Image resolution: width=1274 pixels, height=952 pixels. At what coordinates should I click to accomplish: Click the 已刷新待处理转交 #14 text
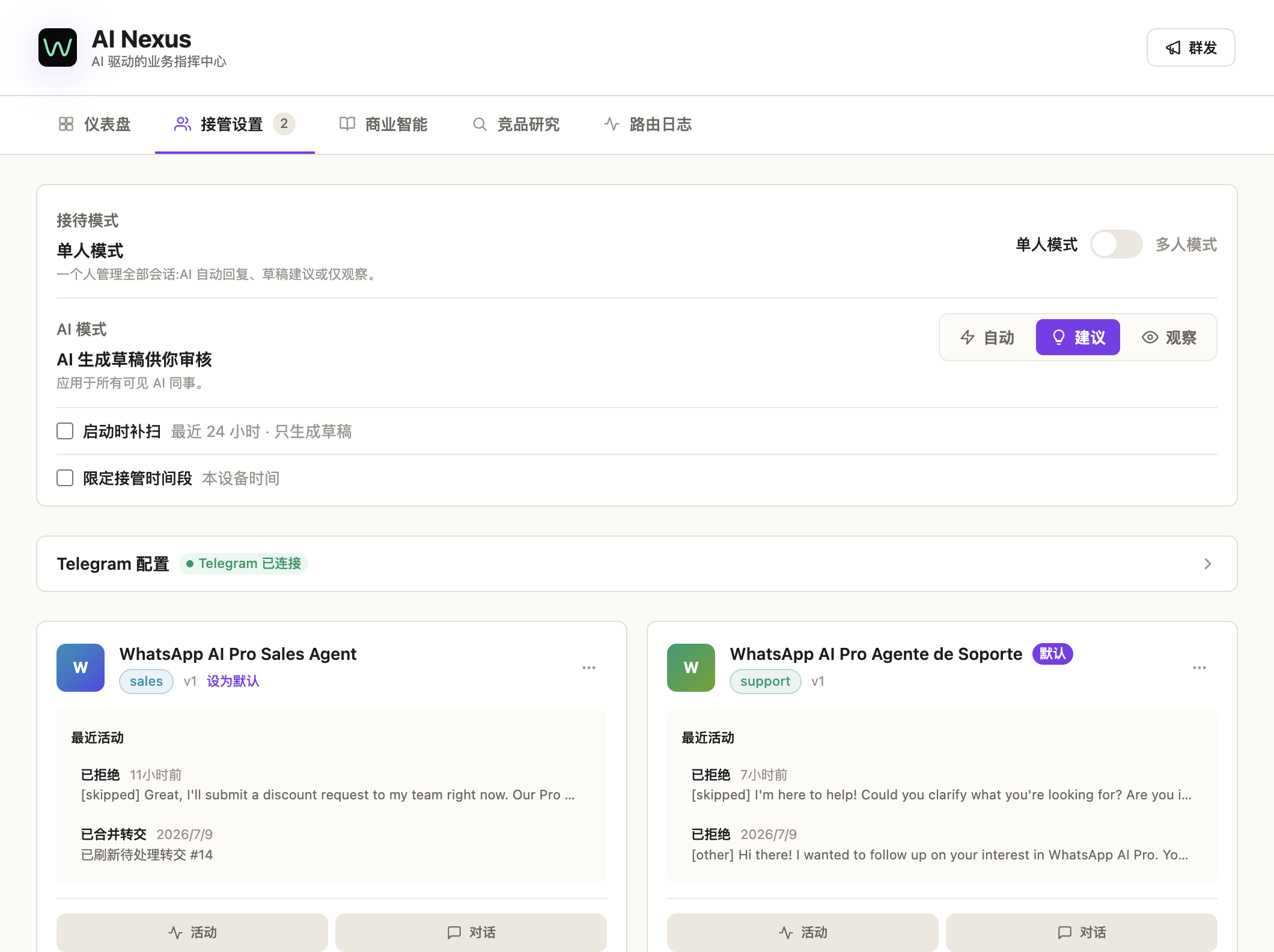[x=147, y=854]
